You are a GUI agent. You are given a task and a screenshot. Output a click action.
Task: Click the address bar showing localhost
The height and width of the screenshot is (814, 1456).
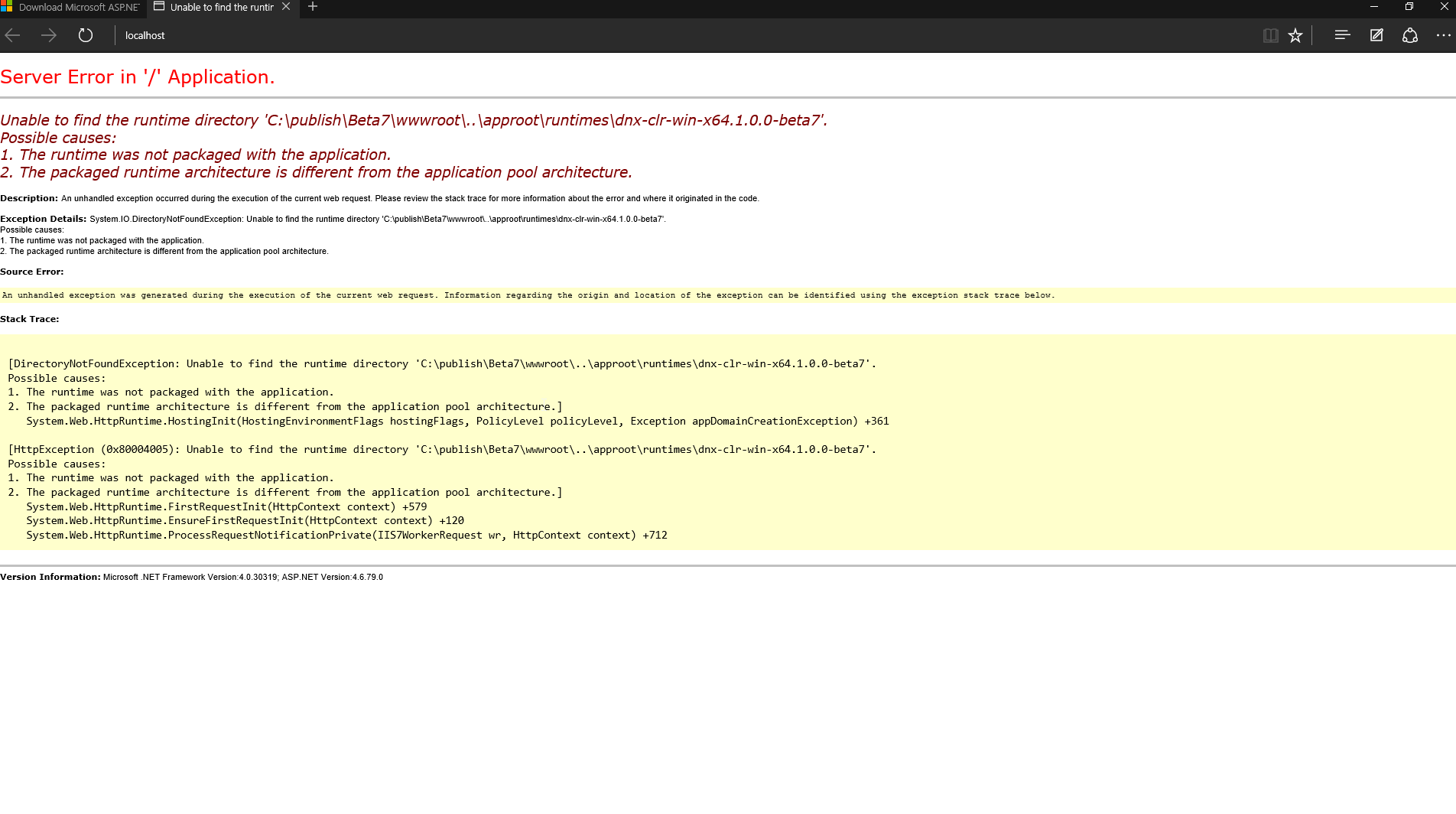click(x=306, y=34)
